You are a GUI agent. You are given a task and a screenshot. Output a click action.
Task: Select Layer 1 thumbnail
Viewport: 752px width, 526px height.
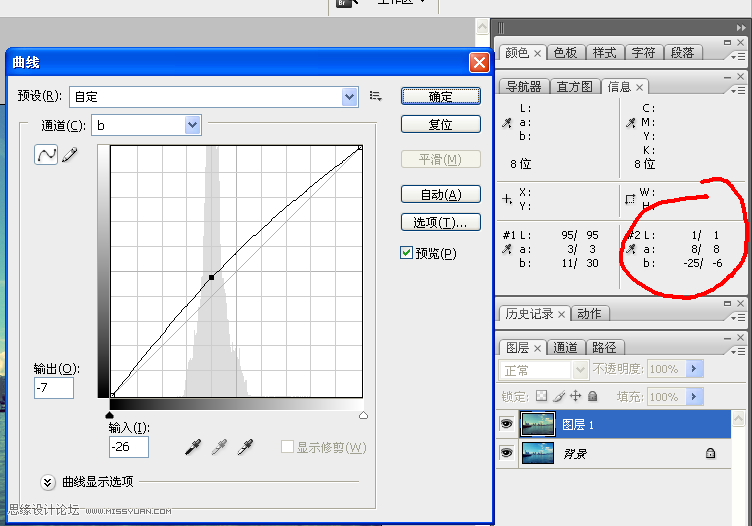(x=538, y=424)
